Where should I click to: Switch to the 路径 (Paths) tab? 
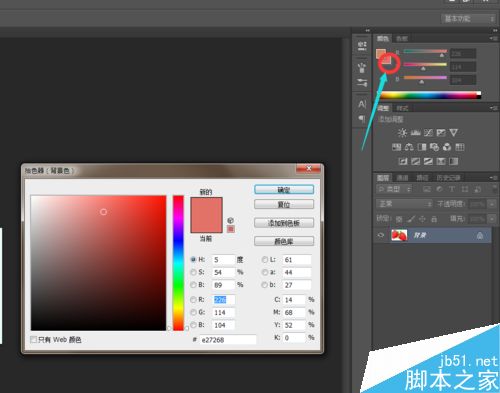(422, 178)
